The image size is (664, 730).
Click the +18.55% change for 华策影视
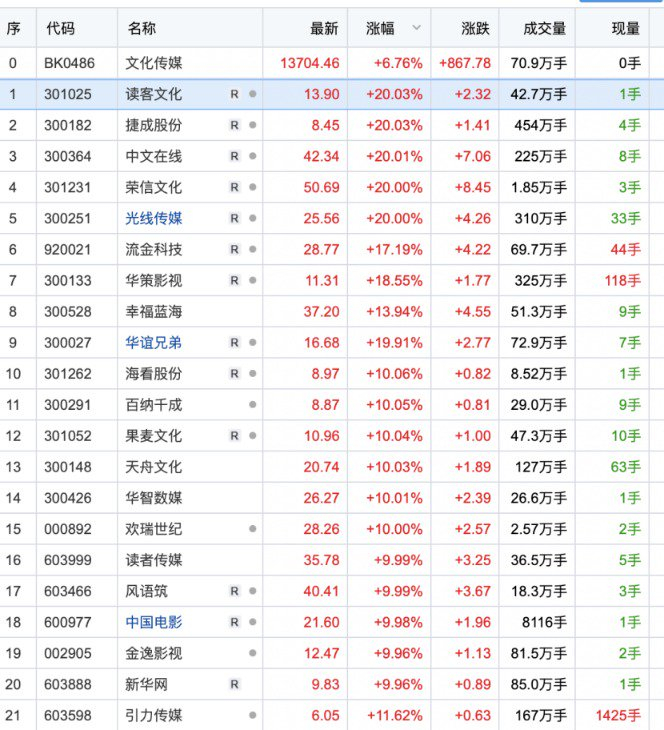394,280
